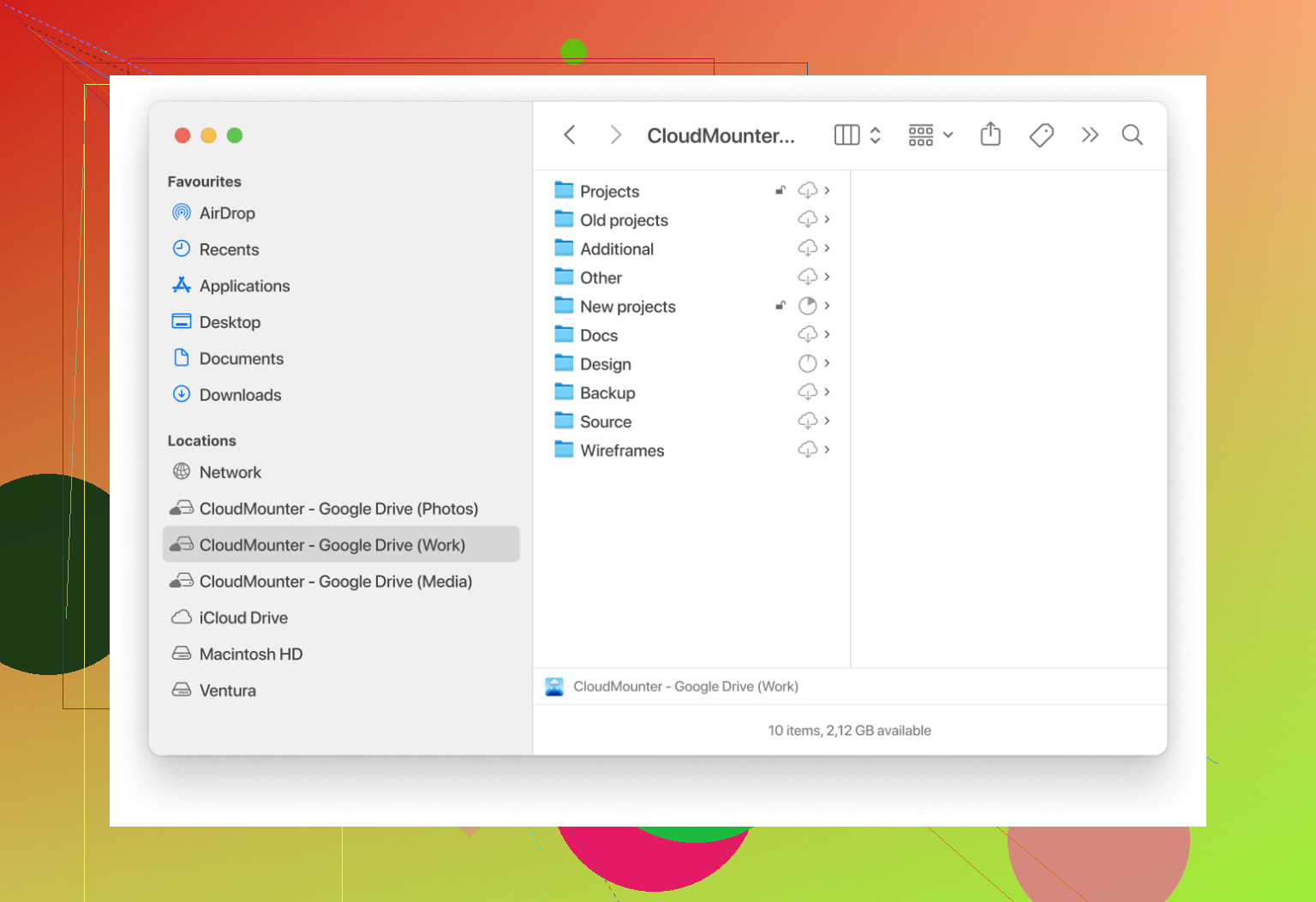Click the Macintosh HD disk icon

[x=182, y=653]
